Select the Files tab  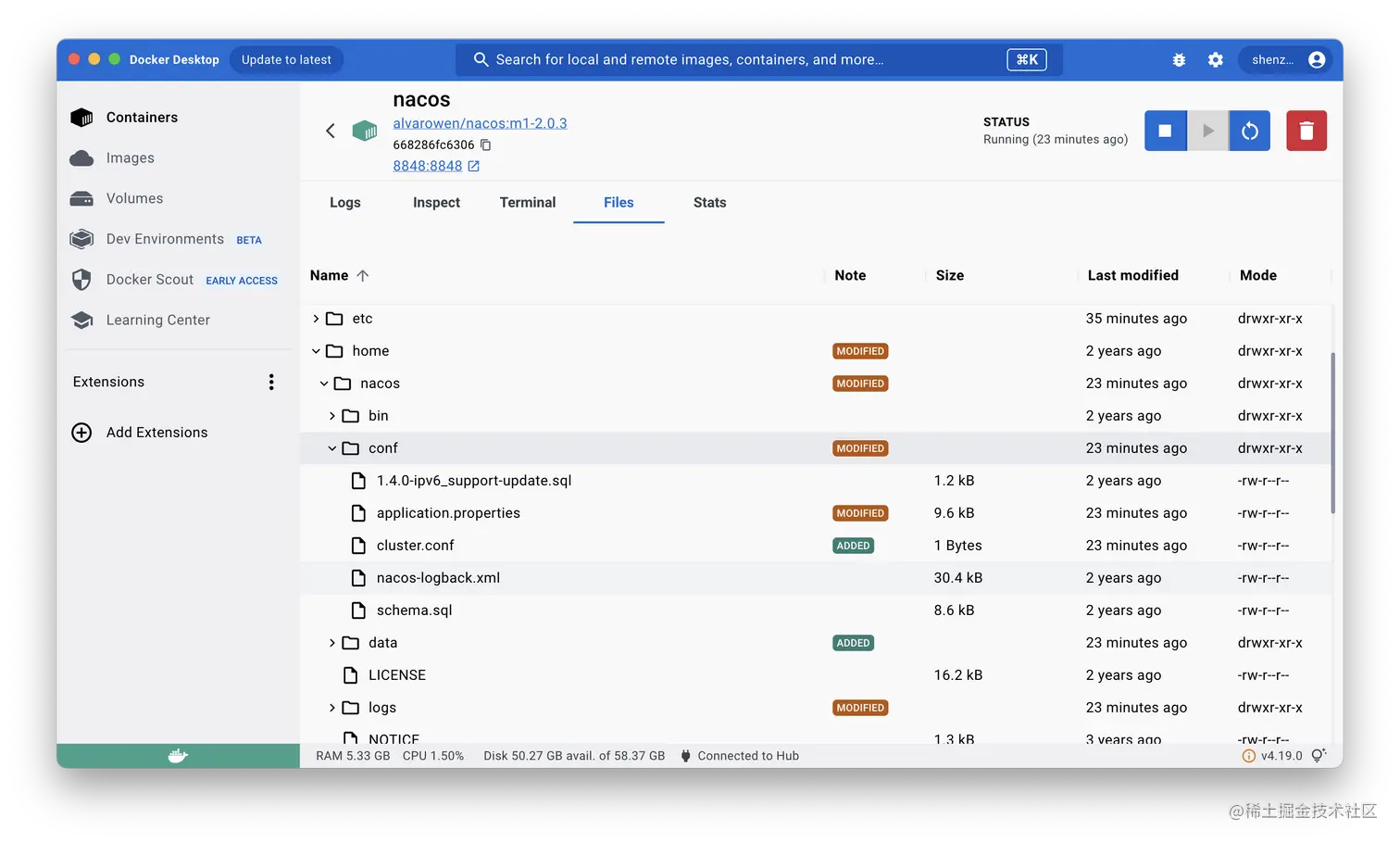(x=619, y=203)
